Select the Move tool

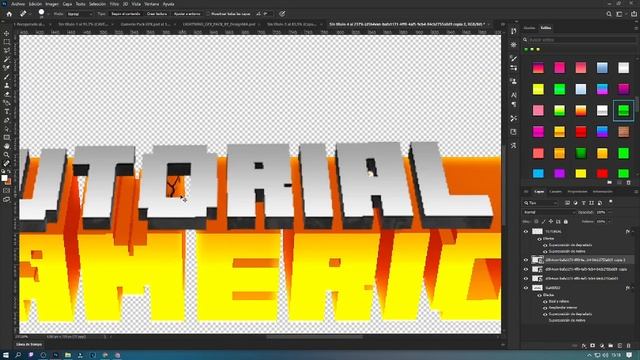coord(7,33)
